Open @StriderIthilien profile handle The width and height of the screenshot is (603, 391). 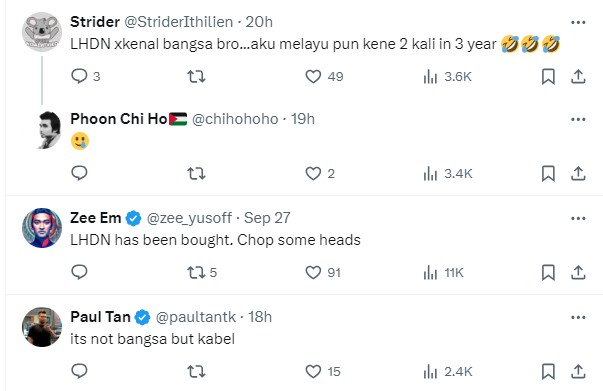179,22
